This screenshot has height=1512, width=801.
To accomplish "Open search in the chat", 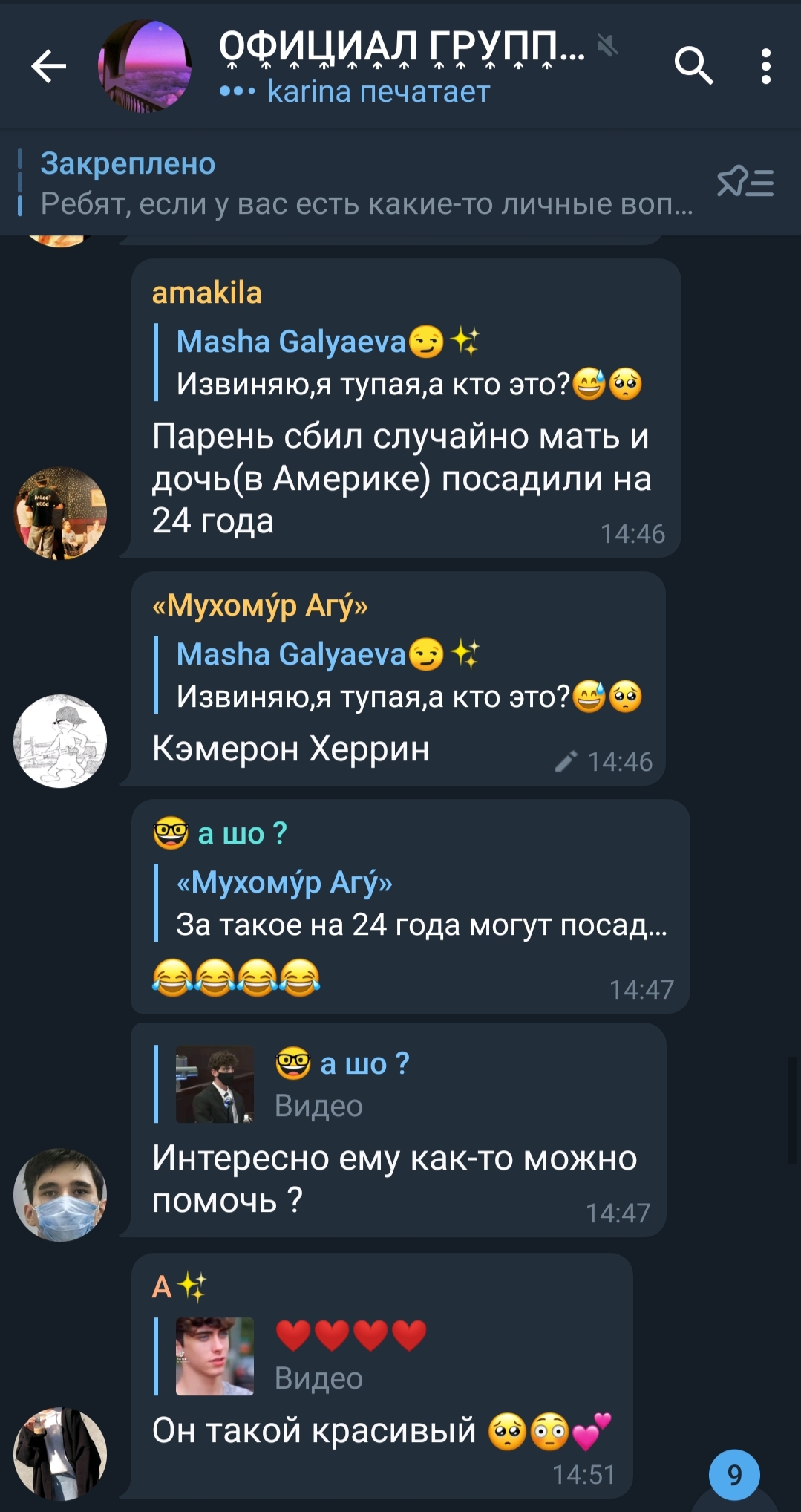I will (693, 66).
